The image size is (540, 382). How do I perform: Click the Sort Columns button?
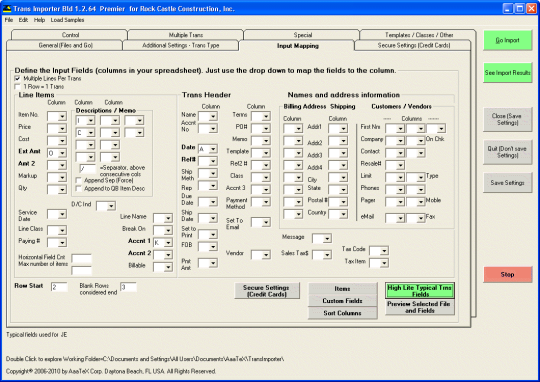coord(342,313)
